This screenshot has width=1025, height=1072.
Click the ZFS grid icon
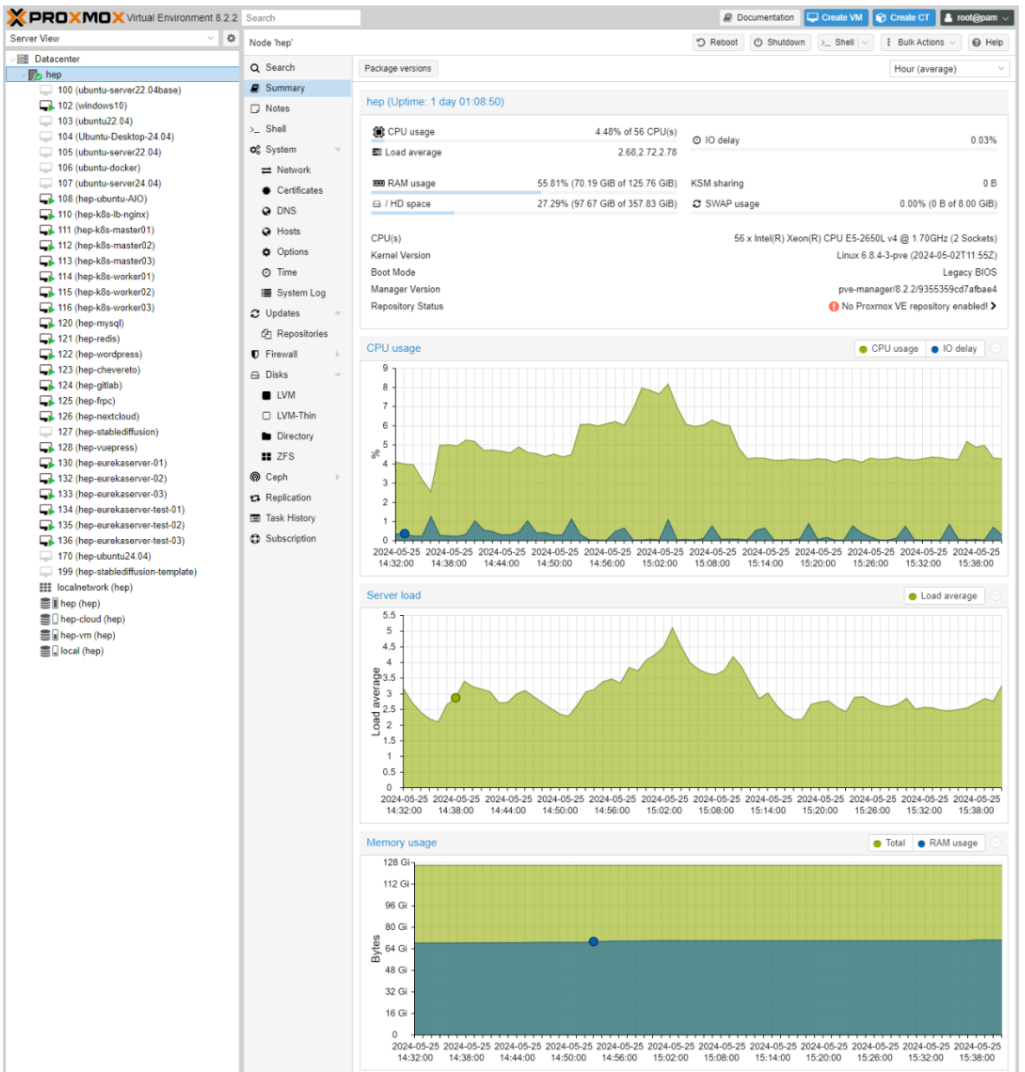(x=267, y=457)
